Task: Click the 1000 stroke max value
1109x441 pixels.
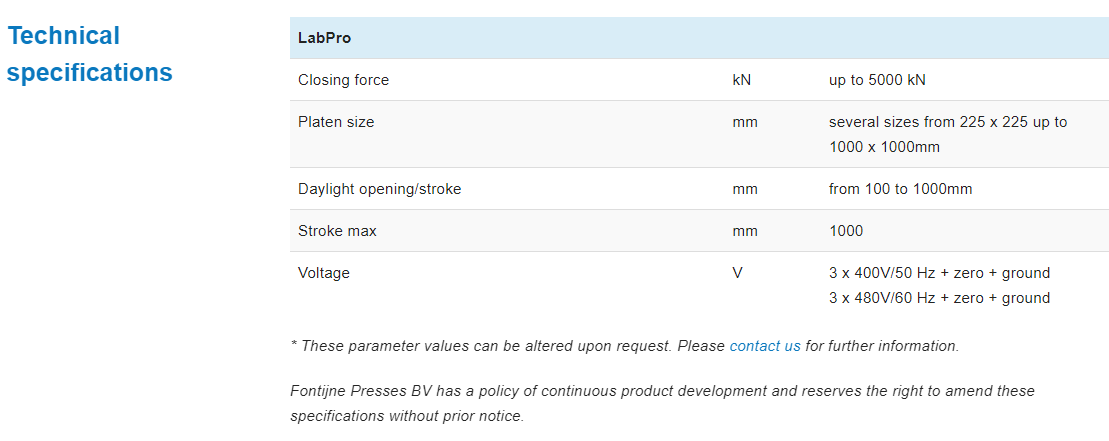Action: [846, 231]
